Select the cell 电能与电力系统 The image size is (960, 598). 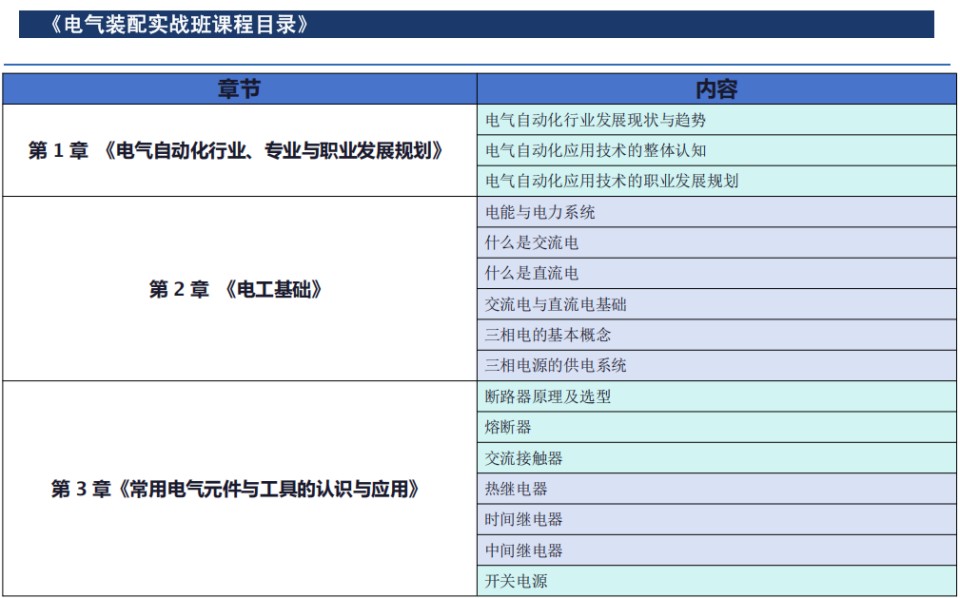pos(716,212)
